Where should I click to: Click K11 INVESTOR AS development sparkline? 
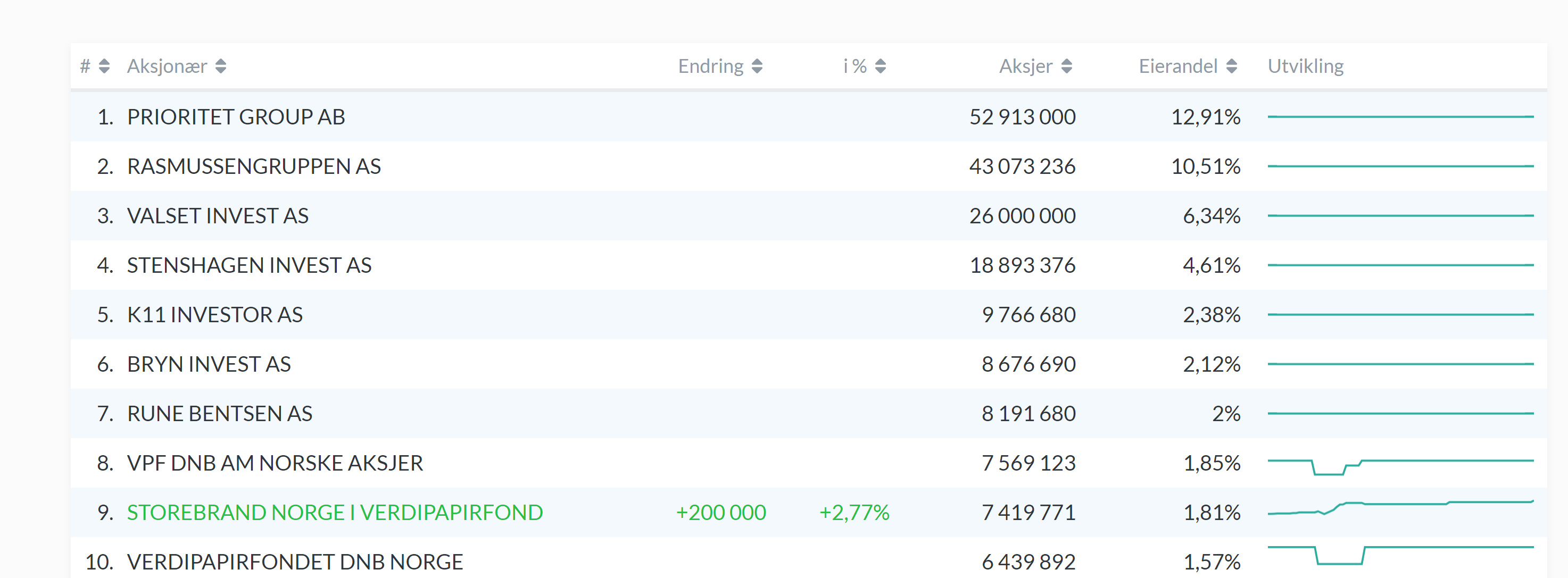[1400, 314]
